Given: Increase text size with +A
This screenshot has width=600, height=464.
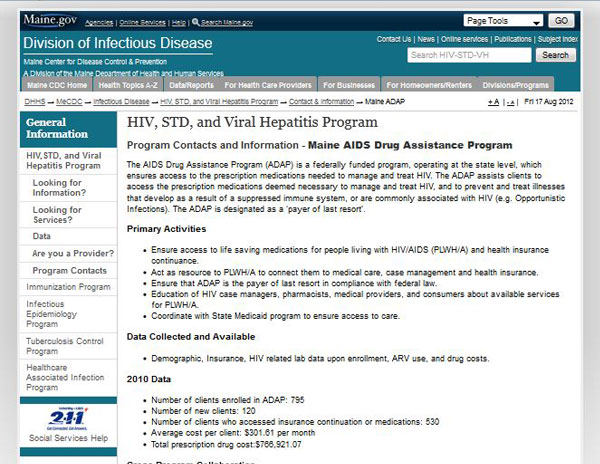Looking at the screenshot, I should pyautogui.click(x=494, y=102).
